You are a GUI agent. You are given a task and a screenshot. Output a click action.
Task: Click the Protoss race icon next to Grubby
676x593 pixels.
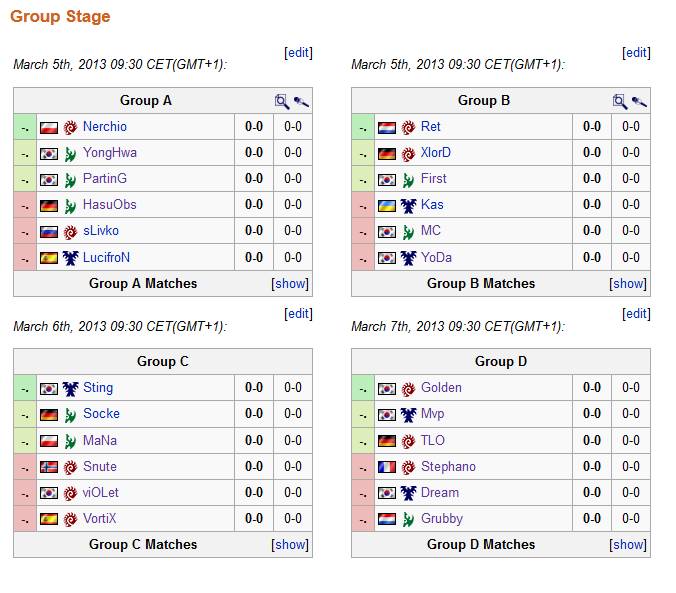(408, 519)
